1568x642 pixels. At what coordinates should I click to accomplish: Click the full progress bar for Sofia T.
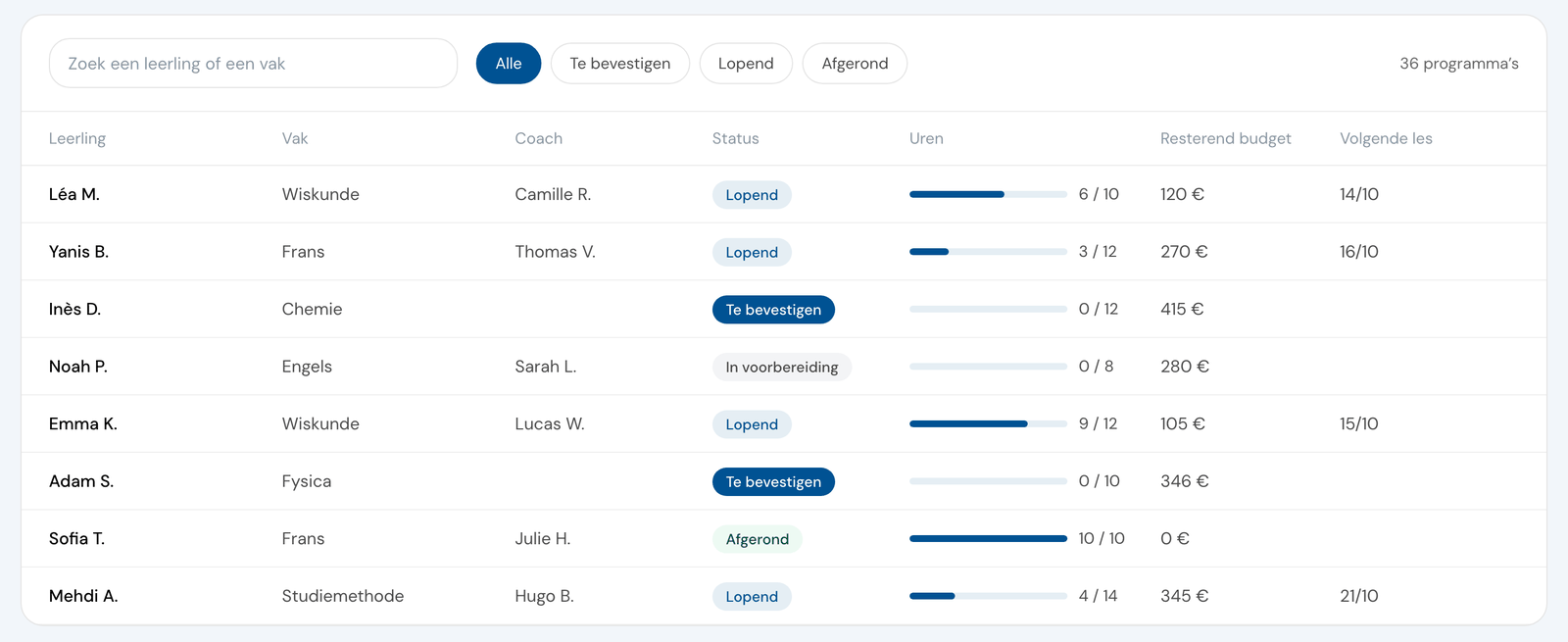(988, 539)
